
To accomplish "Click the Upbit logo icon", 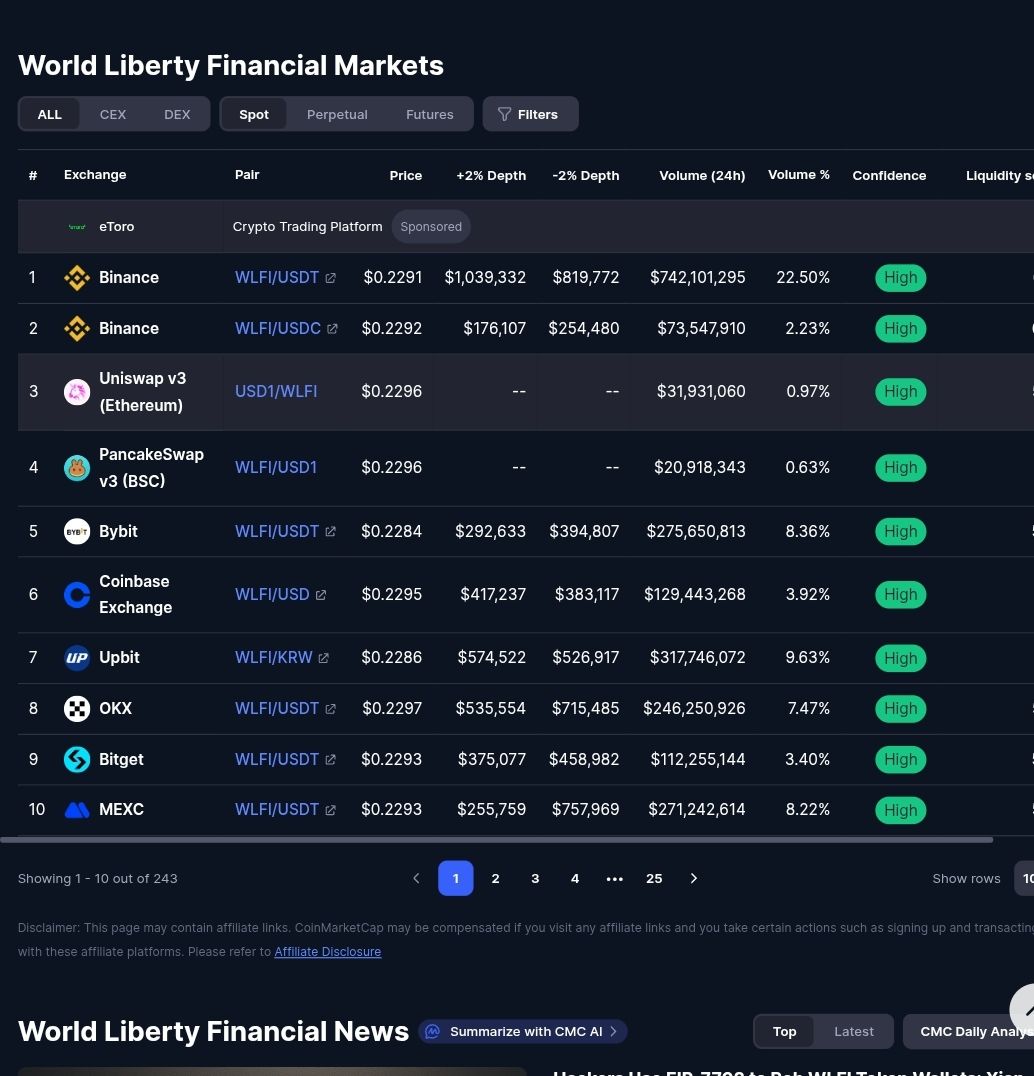I will click(x=77, y=658).
